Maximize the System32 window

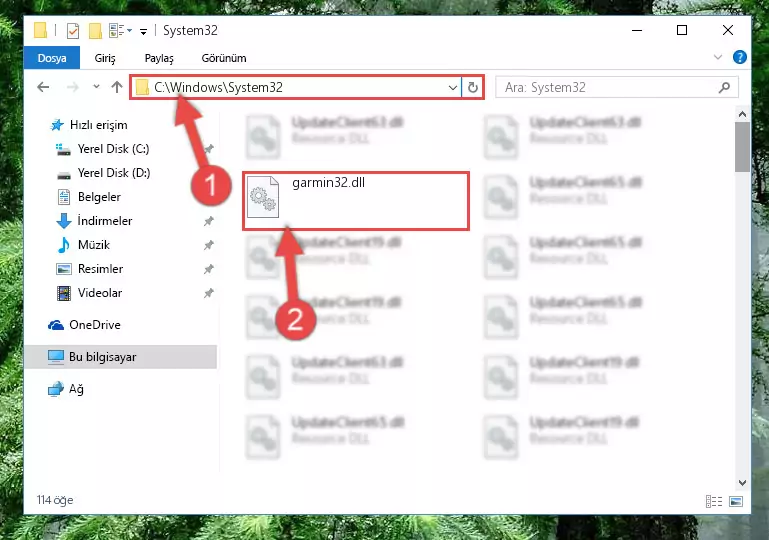(x=682, y=30)
